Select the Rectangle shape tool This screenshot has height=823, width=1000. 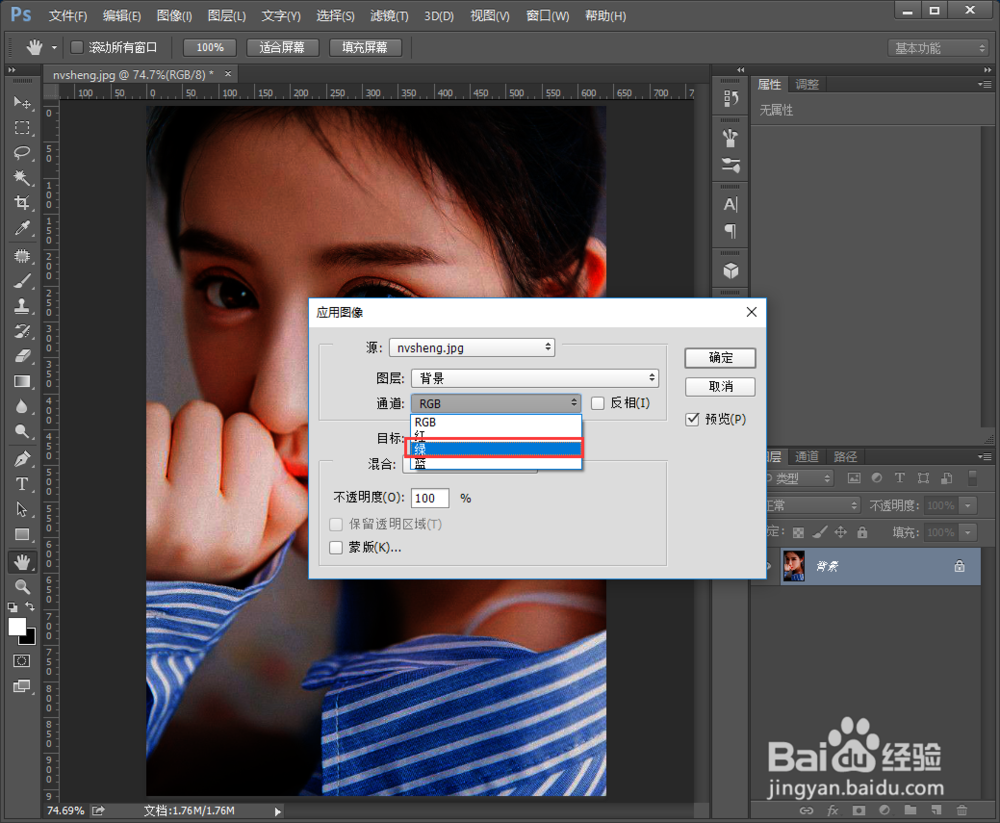click(x=22, y=535)
